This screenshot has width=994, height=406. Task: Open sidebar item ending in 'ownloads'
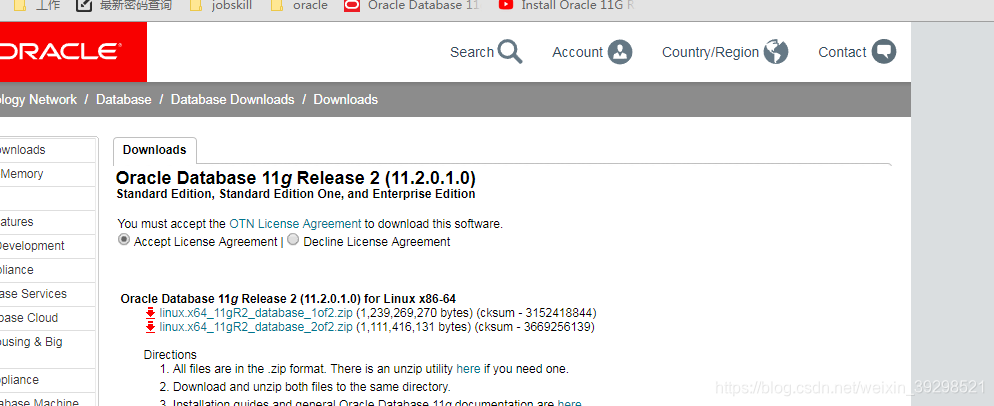point(23,150)
